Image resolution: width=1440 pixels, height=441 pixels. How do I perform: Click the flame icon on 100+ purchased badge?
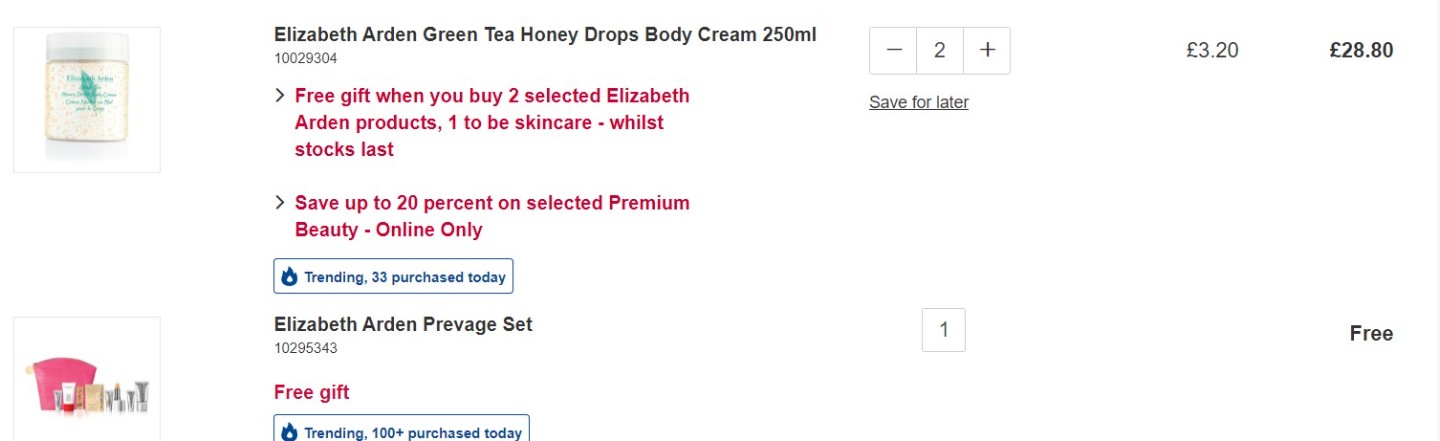pos(290,432)
